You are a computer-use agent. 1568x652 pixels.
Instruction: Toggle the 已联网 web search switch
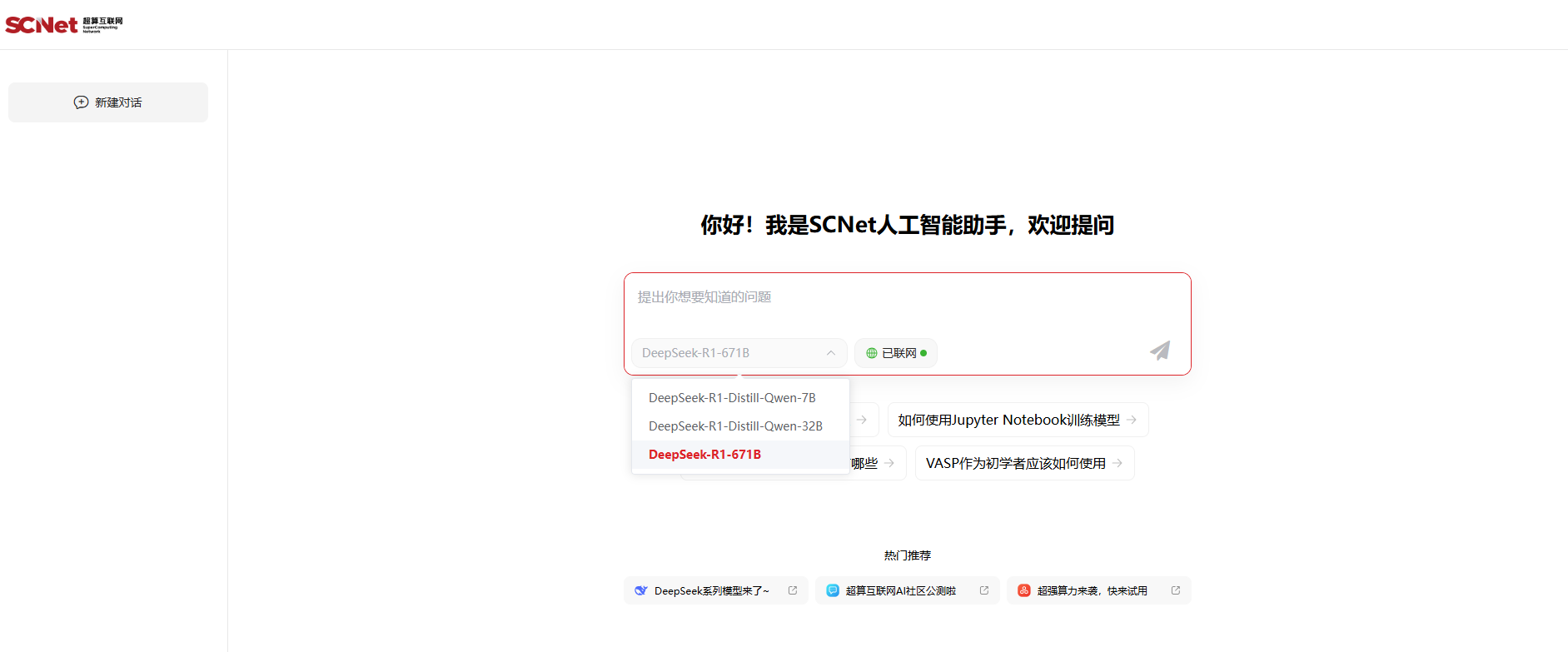click(x=896, y=353)
